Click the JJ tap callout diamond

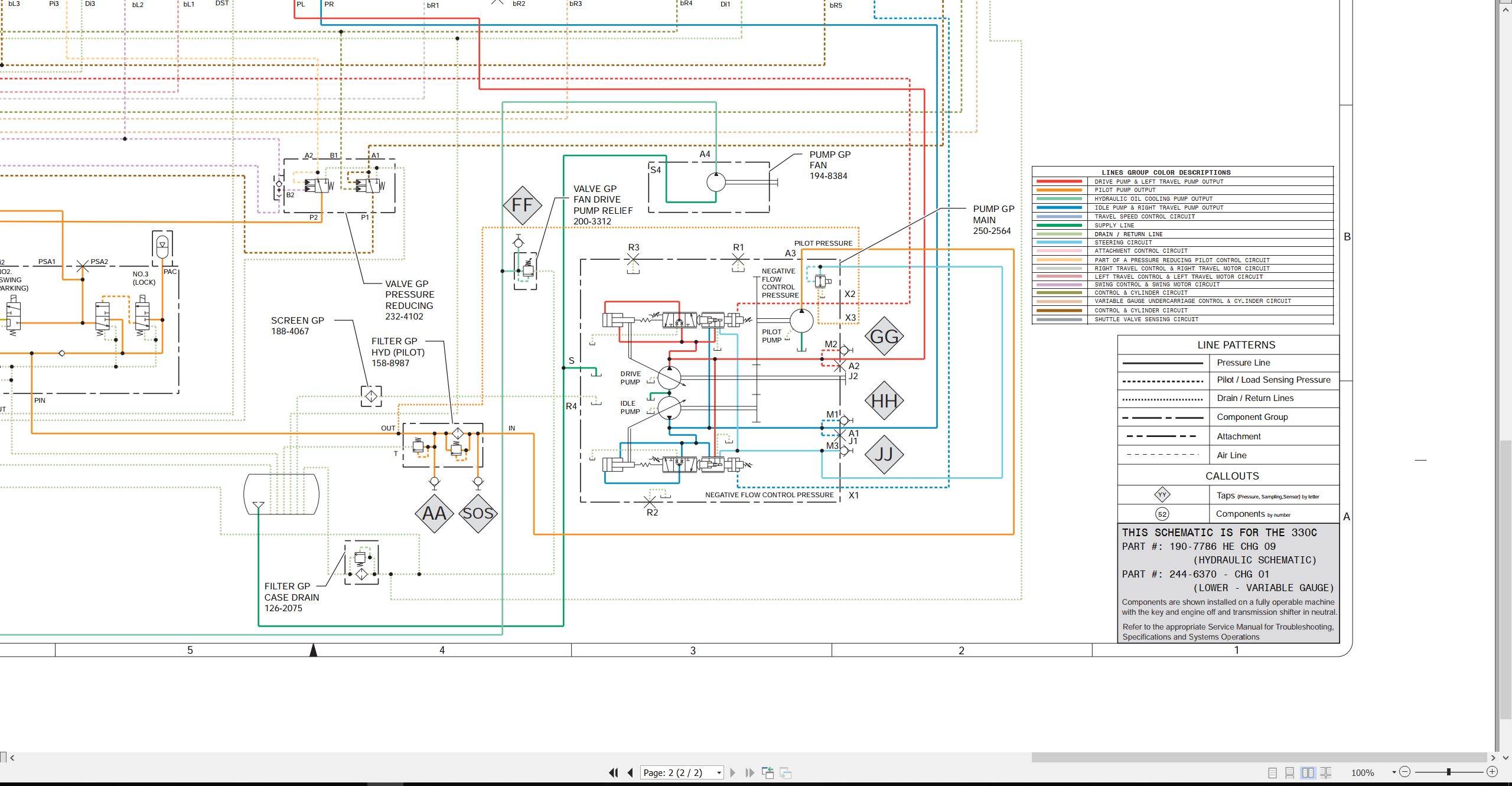click(884, 454)
